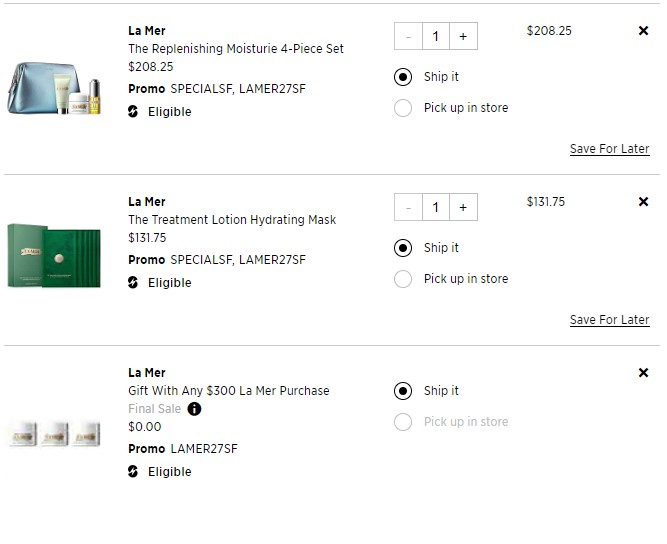Click ShopRunner eligible icon on 4-Piece Set

pos(133,111)
